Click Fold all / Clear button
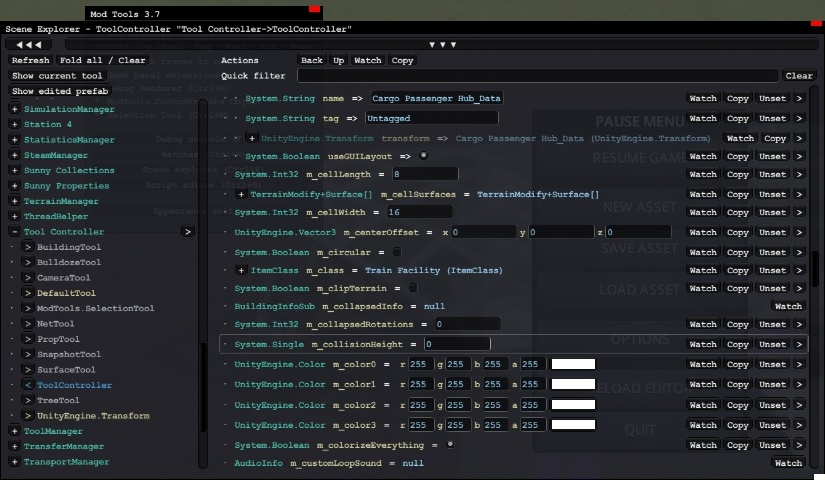Image resolution: width=825 pixels, height=480 pixels. (x=102, y=60)
